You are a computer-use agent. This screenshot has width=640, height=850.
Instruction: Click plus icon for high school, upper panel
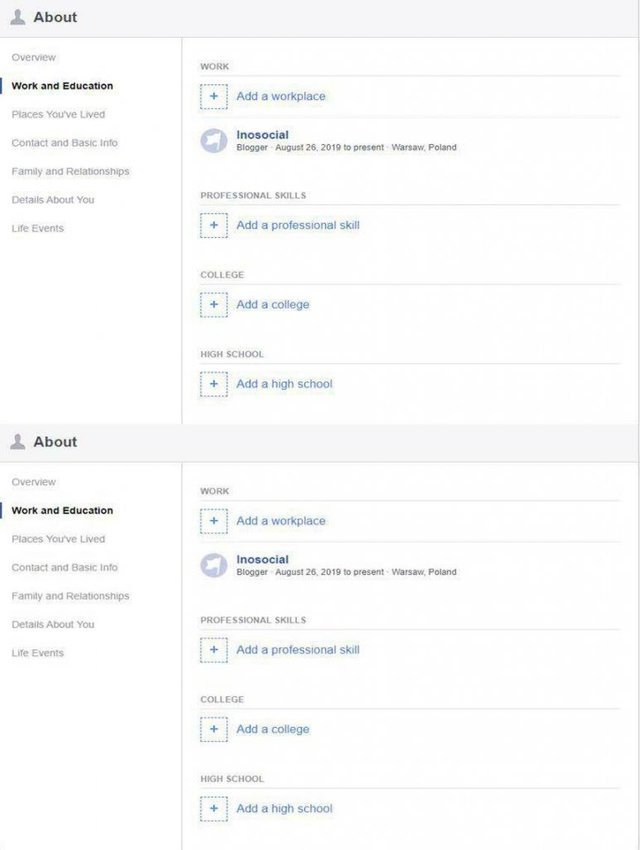(213, 384)
